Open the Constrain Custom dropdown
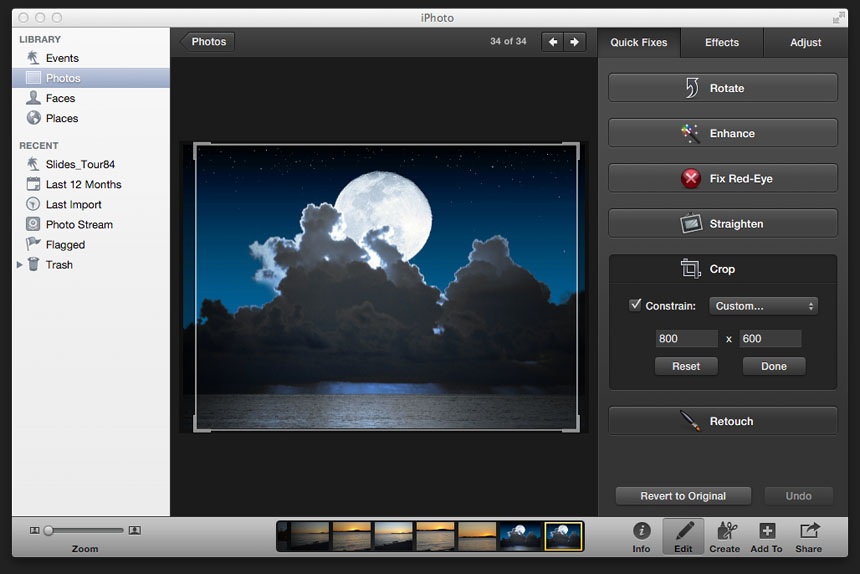This screenshot has width=860, height=574. 763,306
